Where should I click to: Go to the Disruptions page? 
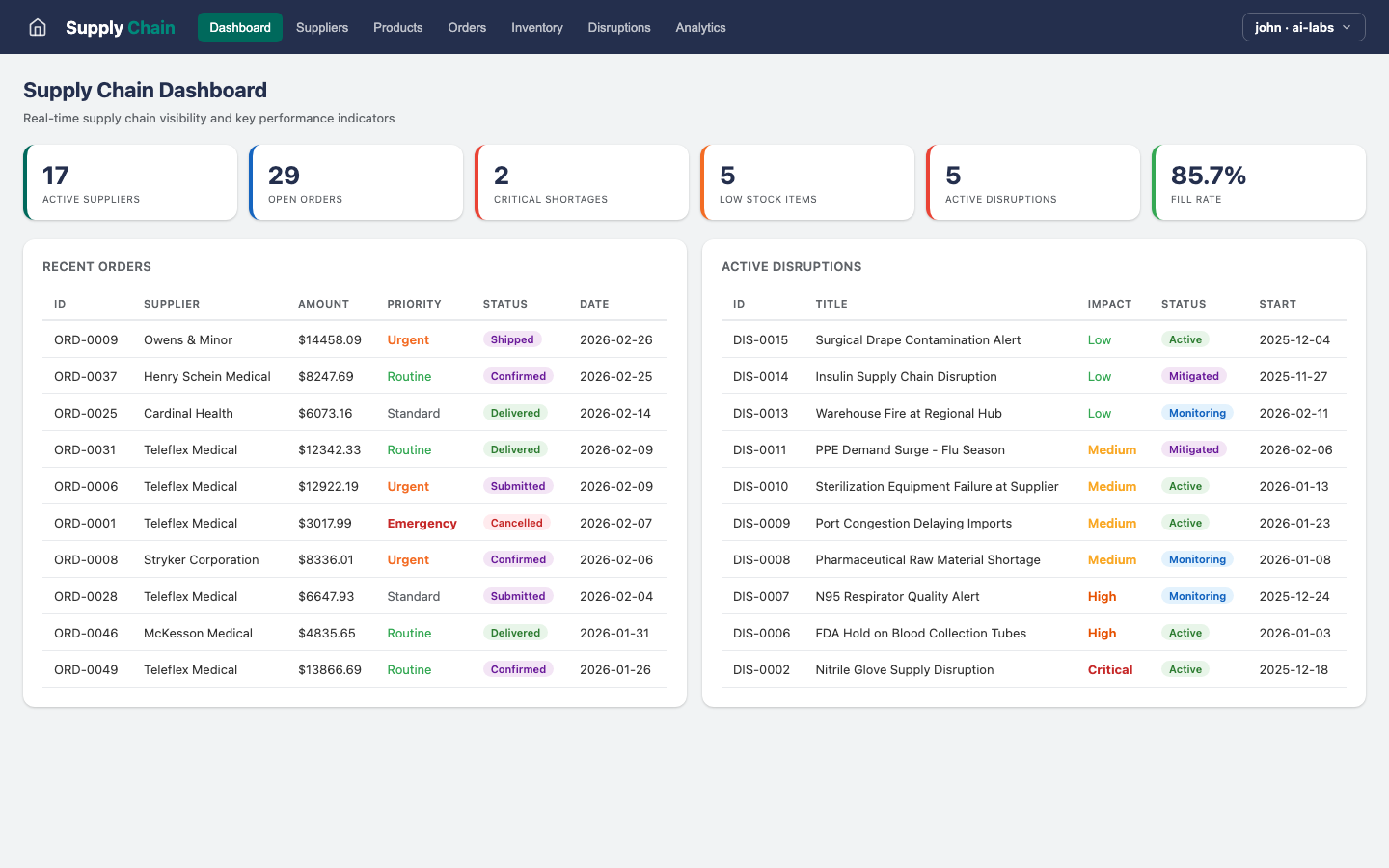619,27
